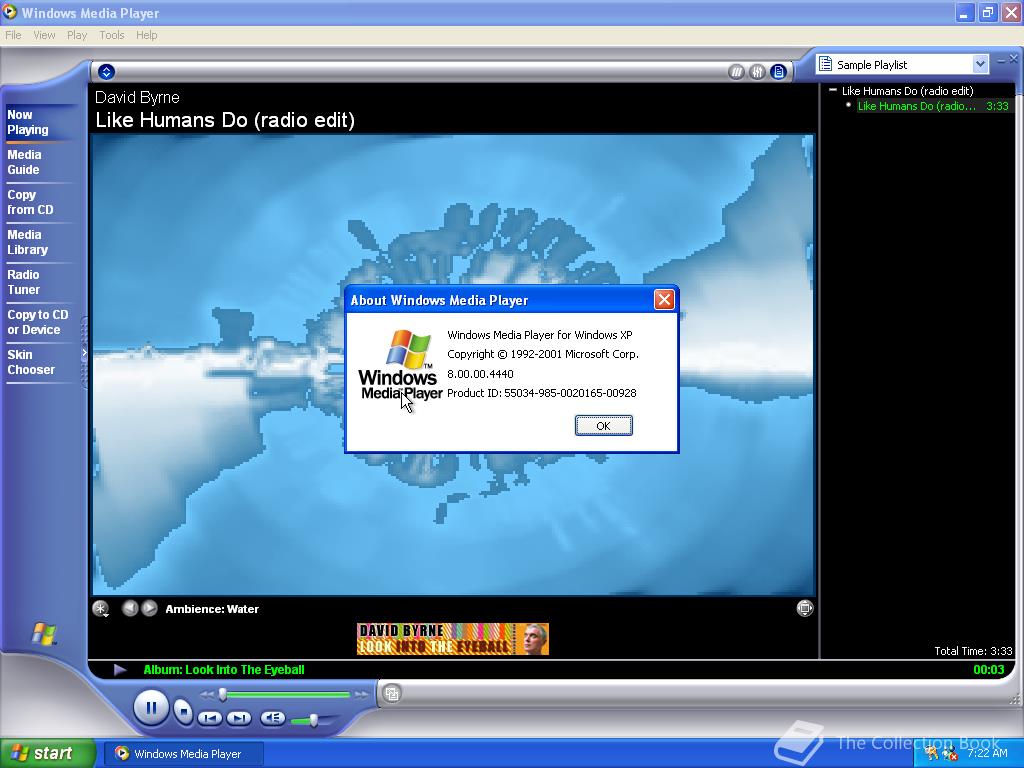Click the David Byrne album banner
This screenshot has height=768, width=1024.
pyautogui.click(x=453, y=639)
